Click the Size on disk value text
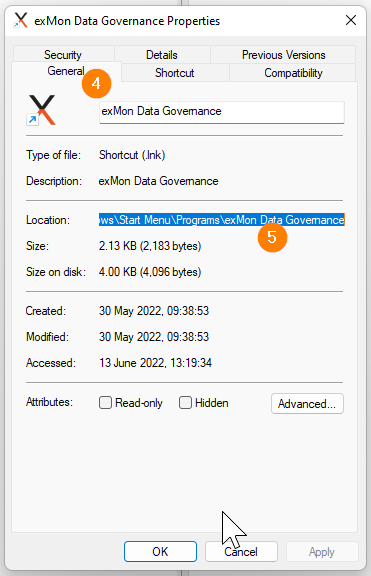Screen dimensions: 371x576 (x=150, y=272)
